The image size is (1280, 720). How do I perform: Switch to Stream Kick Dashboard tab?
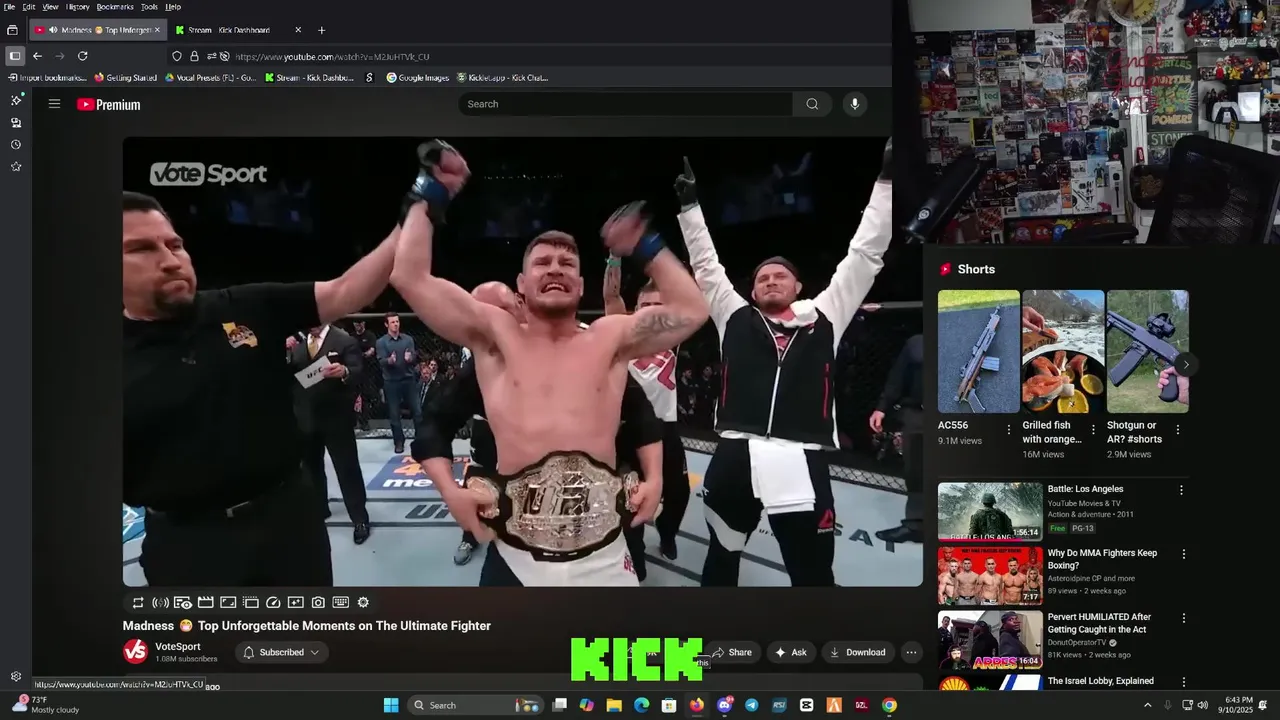coord(238,30)
